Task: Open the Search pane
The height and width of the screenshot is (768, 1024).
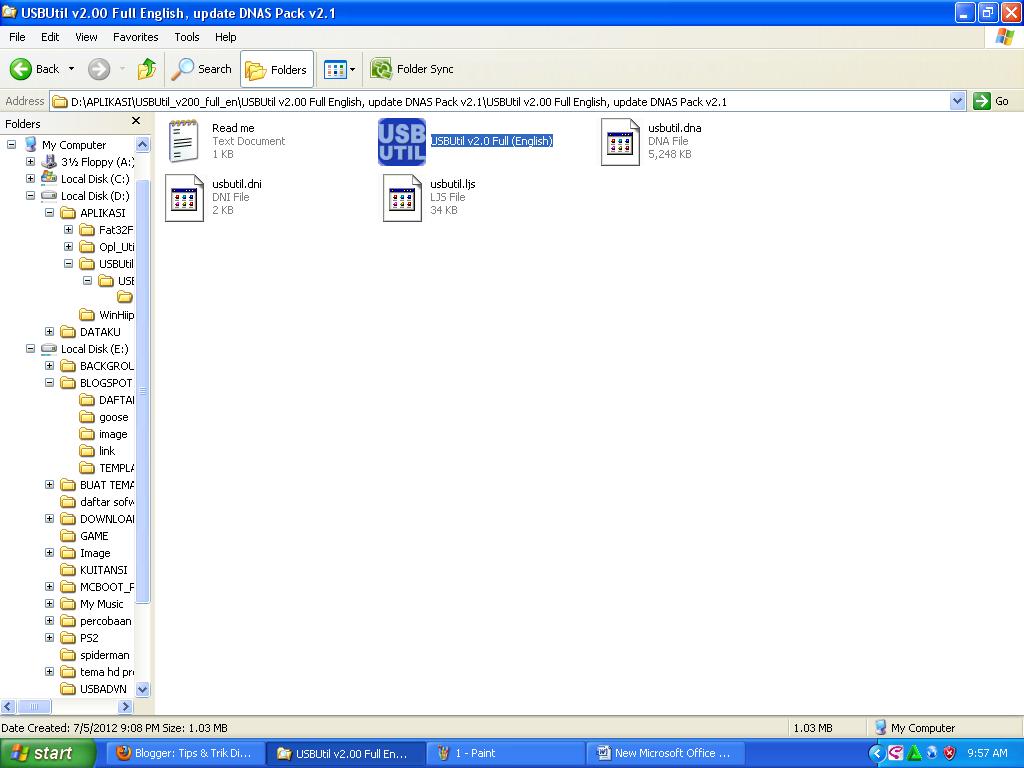Action: coord(201,69)
